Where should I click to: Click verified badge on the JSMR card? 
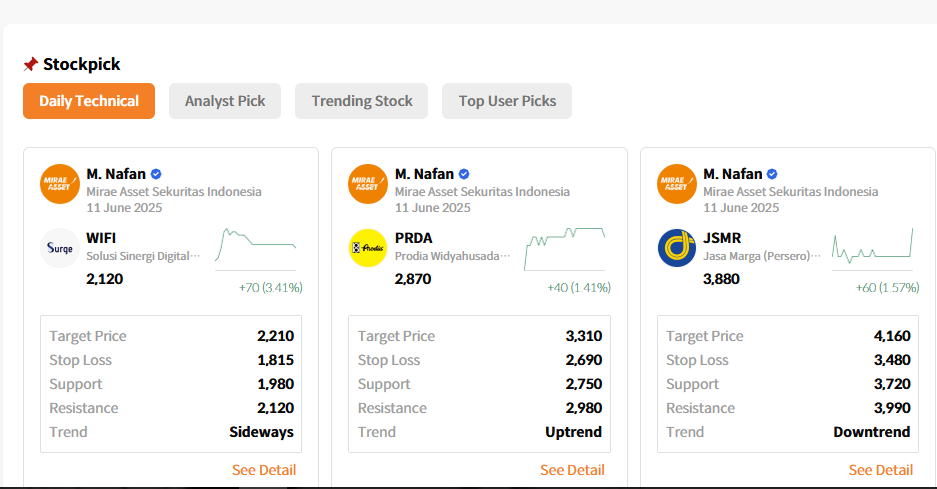tap(772, 174)
